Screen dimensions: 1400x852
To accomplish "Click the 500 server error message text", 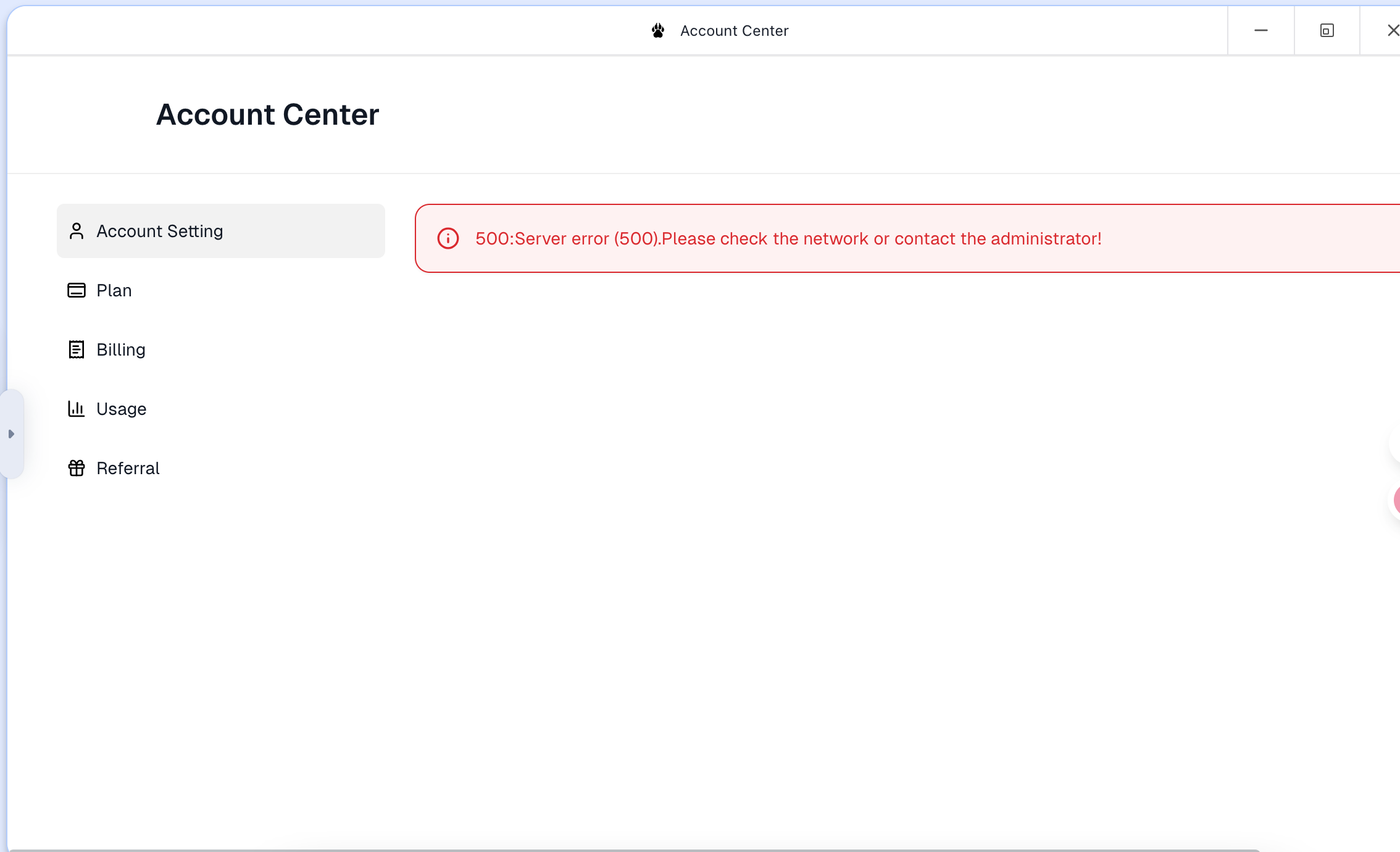I will 788,238.
